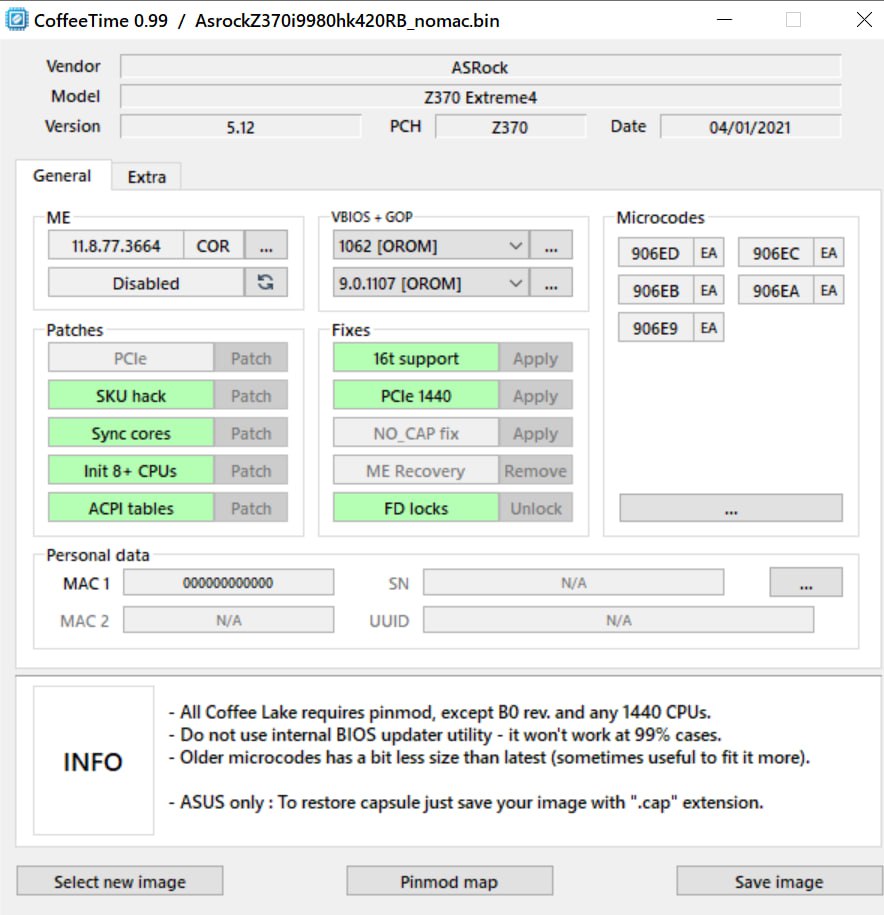This screenshot has width=884, height=915.
Task: Click the PCH Z370 field
Action: 510,127
